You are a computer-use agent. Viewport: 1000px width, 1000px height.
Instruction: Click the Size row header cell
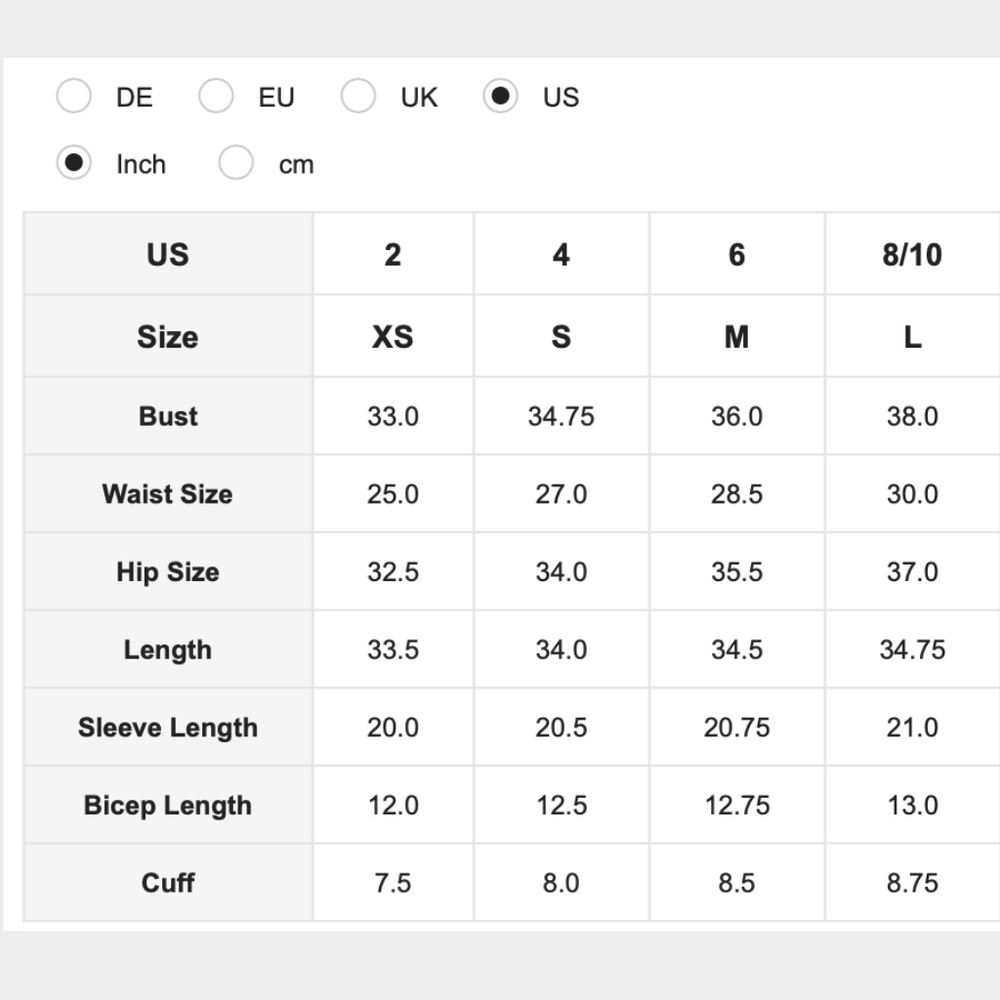pyautogui.click(x=168, y=337)
